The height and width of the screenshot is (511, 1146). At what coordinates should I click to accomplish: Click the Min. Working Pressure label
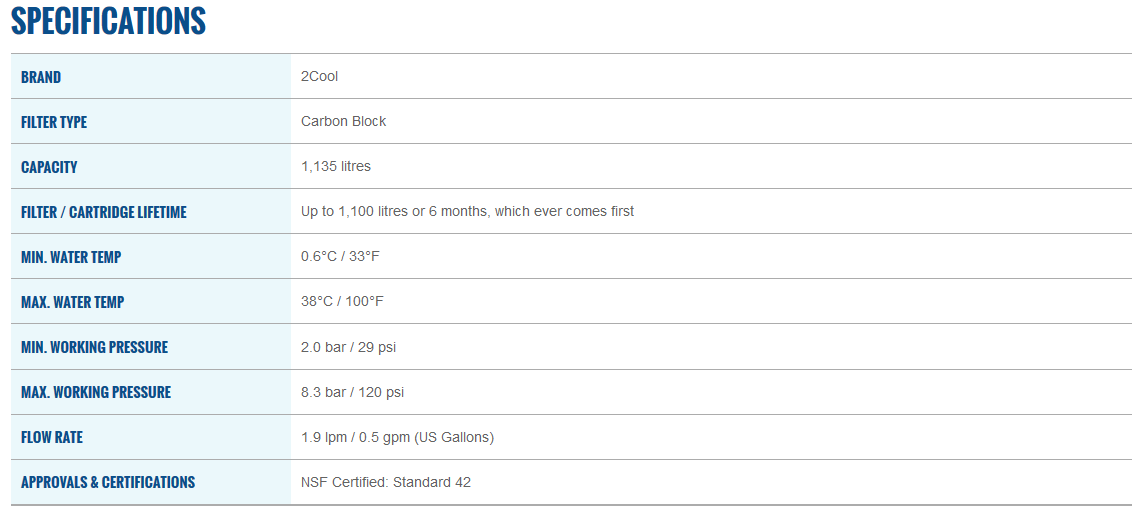point(95,347)
